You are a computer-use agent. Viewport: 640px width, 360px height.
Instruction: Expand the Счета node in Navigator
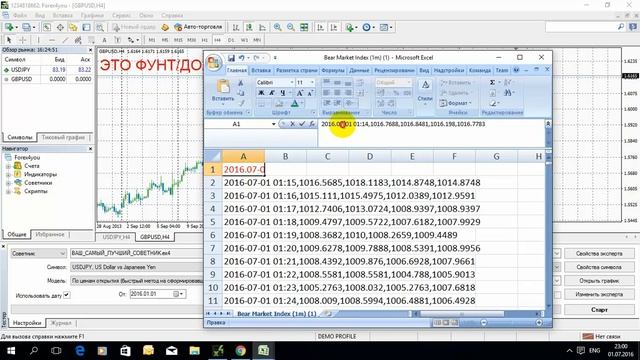click(x=8, y=166)
